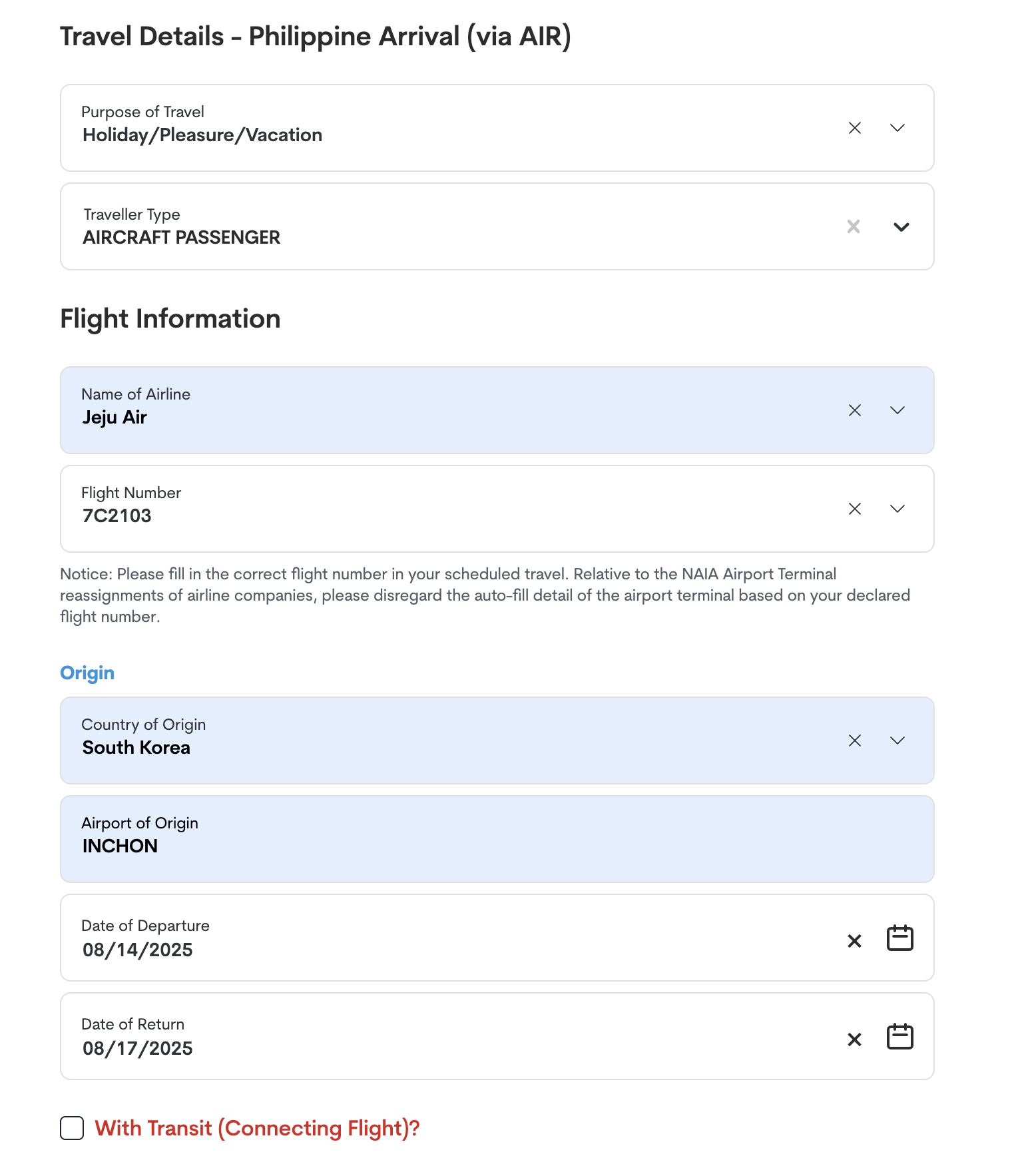Open calendar picker for Date of Departure
Image resolution: width=1020 pixels, height=1176 pixels.
(x=900, y=938)
